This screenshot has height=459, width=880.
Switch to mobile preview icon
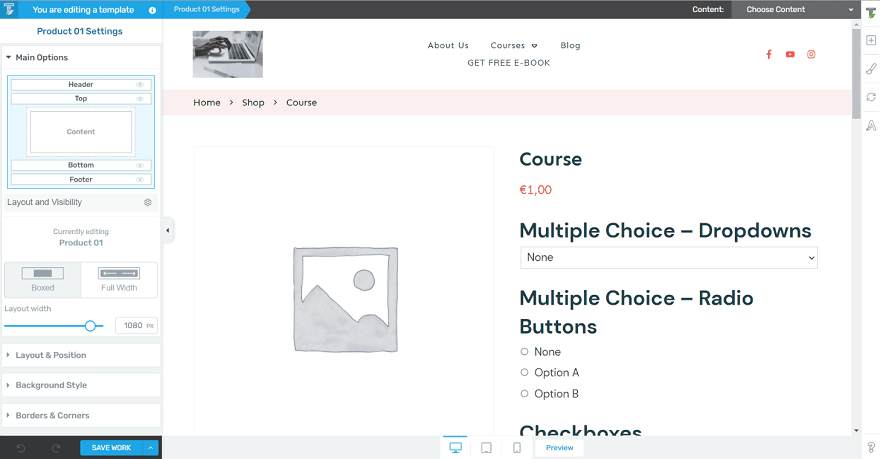tap(516, 448)
